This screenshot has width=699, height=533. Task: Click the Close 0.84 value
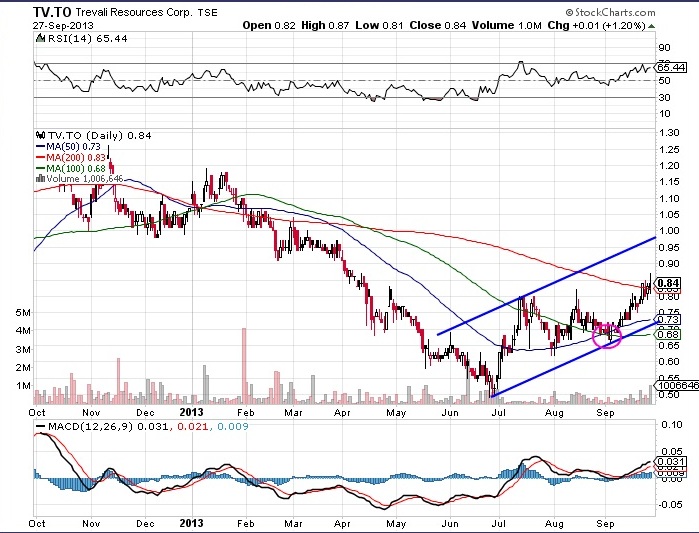coord(438,25)
